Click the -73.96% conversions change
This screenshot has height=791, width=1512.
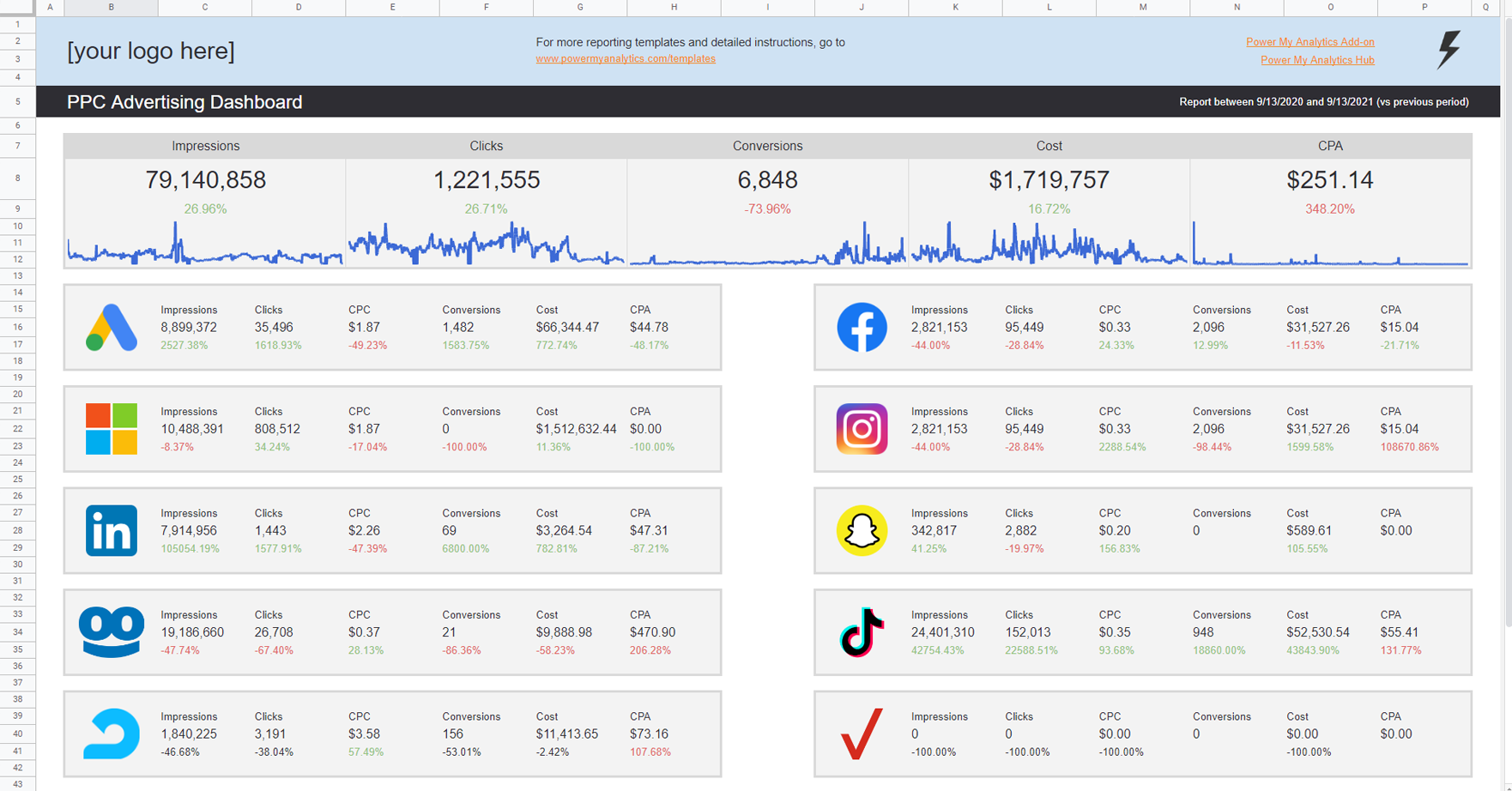(767, 209)
